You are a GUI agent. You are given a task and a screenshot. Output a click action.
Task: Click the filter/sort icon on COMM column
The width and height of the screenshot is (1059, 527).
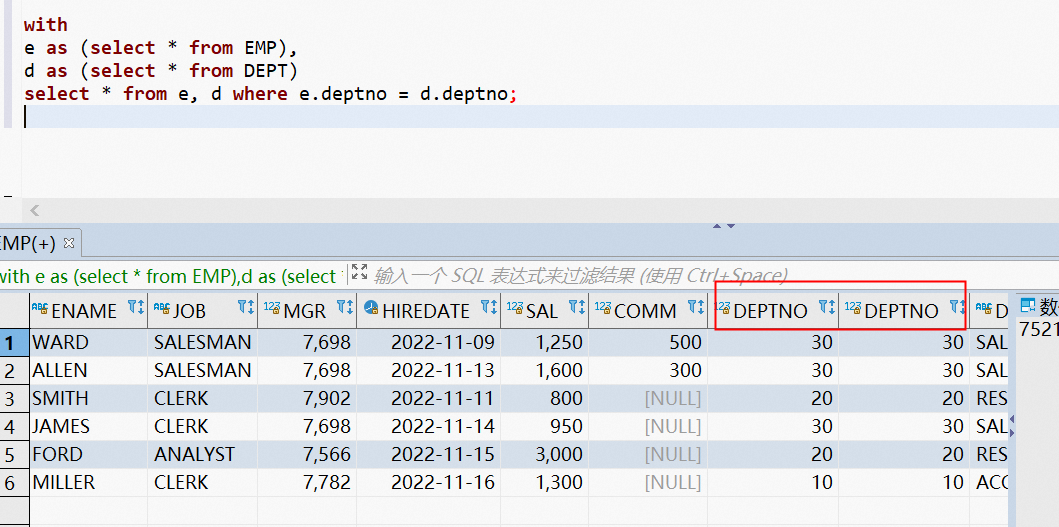[x=695, y=309]
